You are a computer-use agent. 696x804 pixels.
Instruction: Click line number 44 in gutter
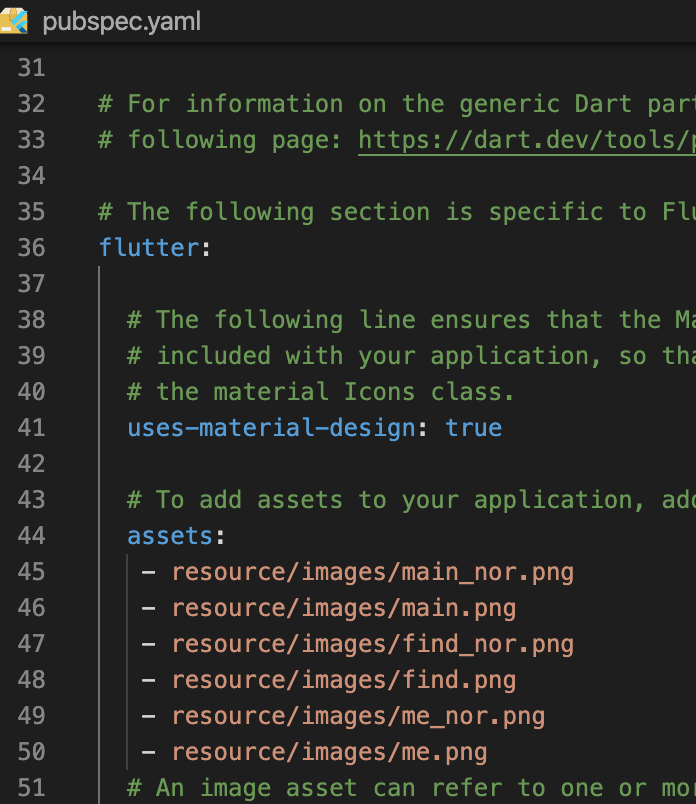(31, 536)
